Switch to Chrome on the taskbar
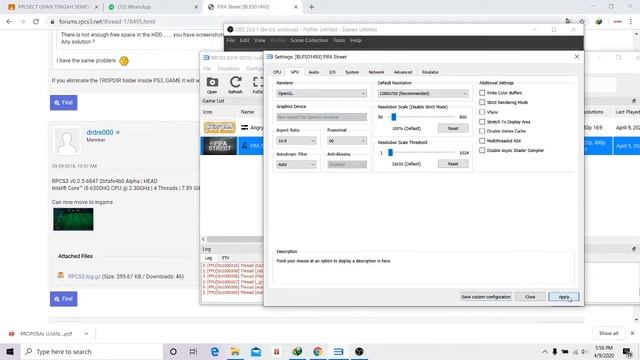The height and width of the screenshot is (360, 640). tap(318, 351)
